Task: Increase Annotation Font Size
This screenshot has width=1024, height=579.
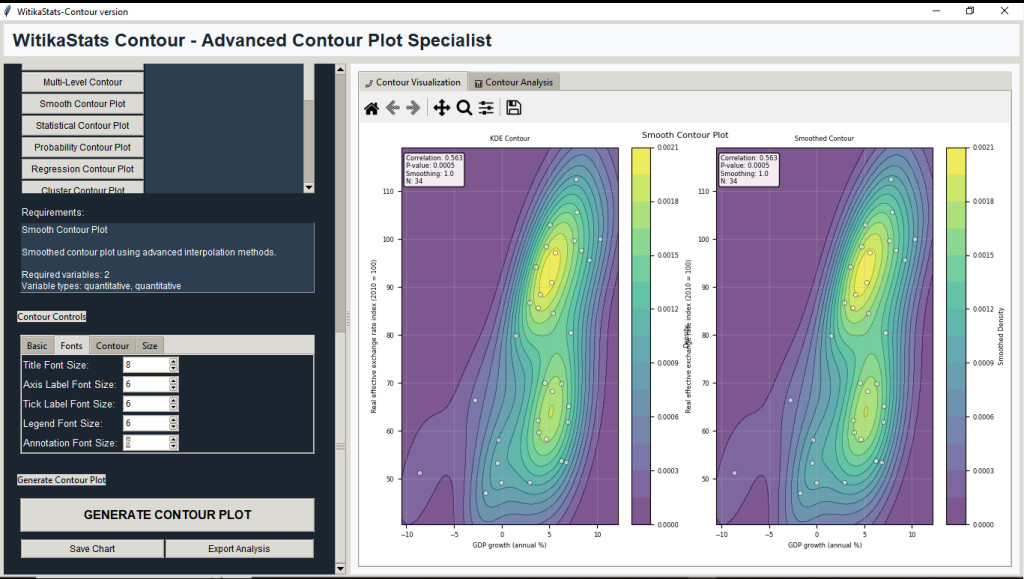Action: point(173,439)
